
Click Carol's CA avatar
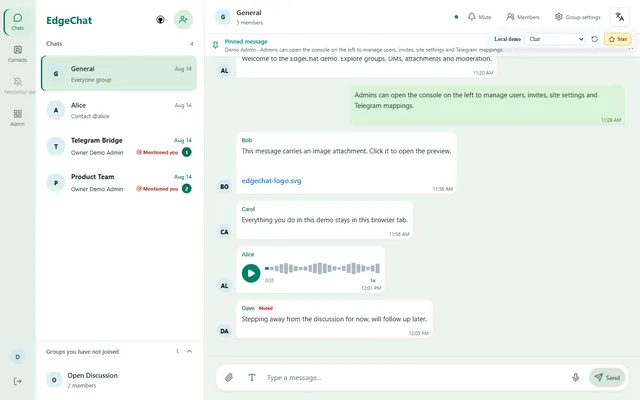pos(224,232)
